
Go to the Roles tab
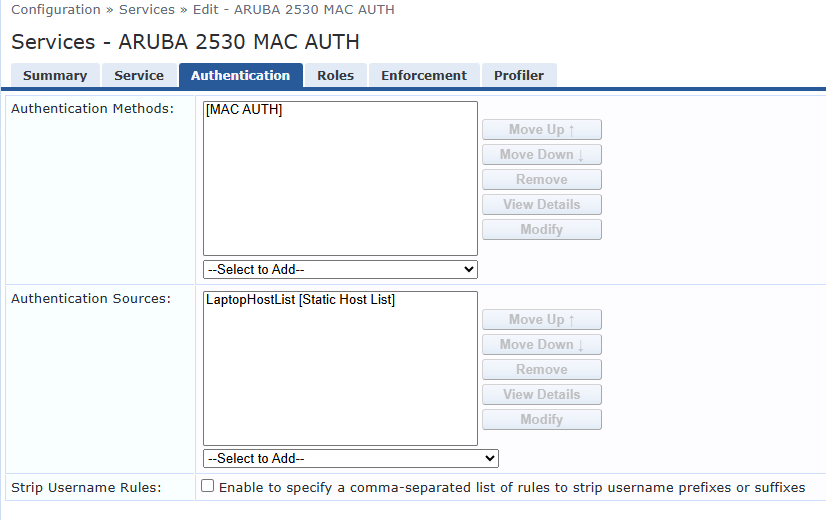pos(336,75)
